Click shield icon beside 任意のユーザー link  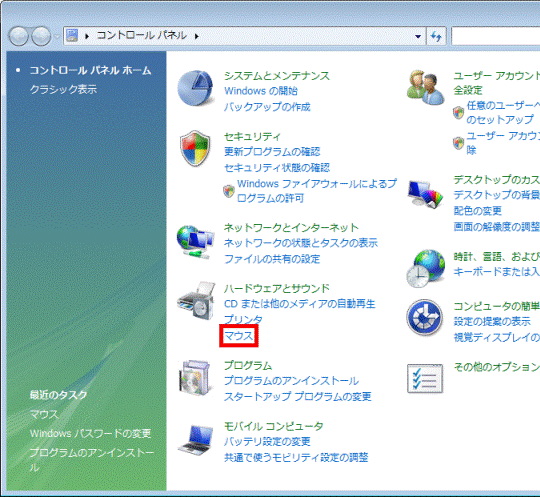pyautogui.click(x=458, y=112)
